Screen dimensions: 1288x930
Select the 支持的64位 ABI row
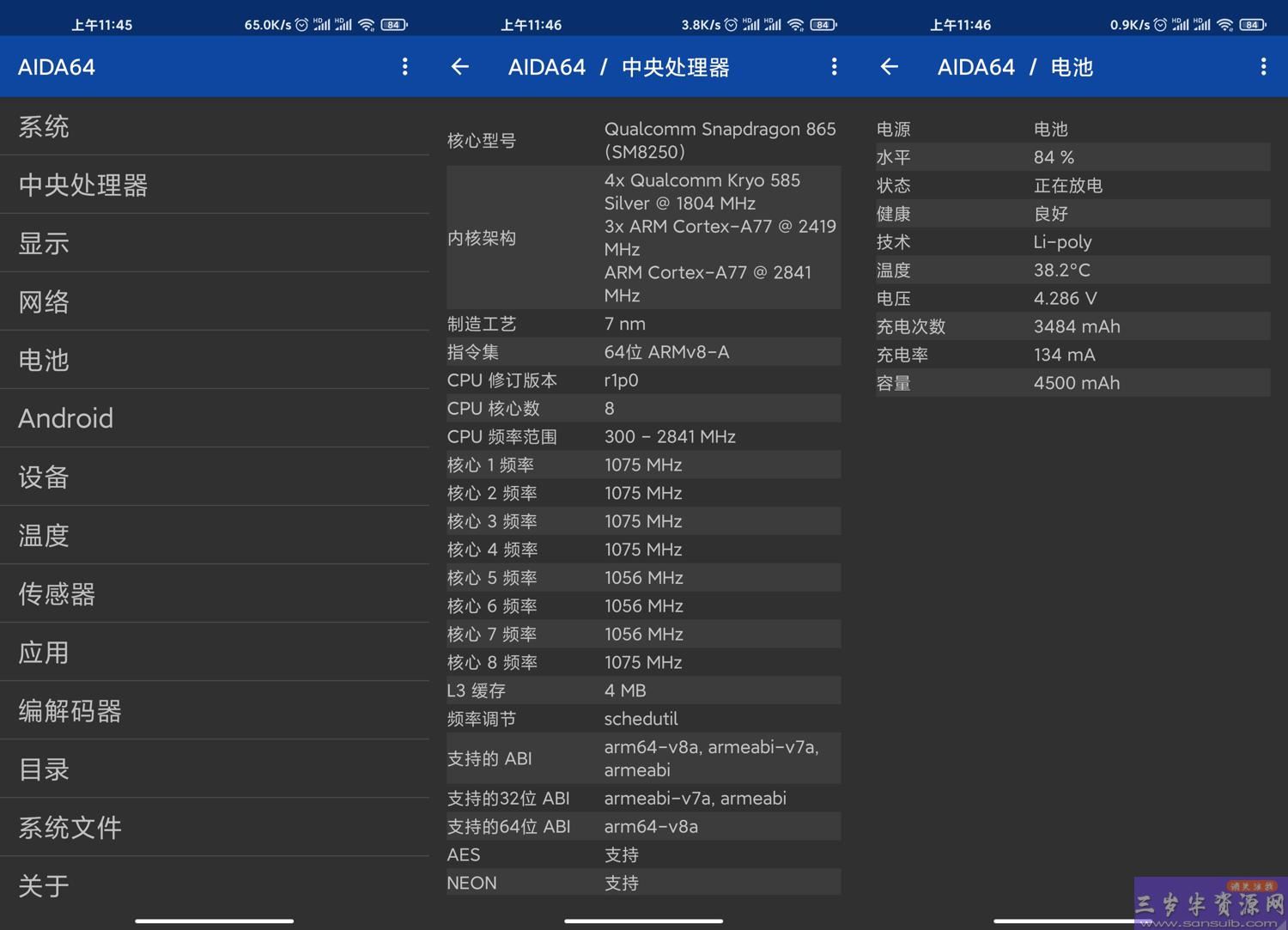tap(644, 827)
